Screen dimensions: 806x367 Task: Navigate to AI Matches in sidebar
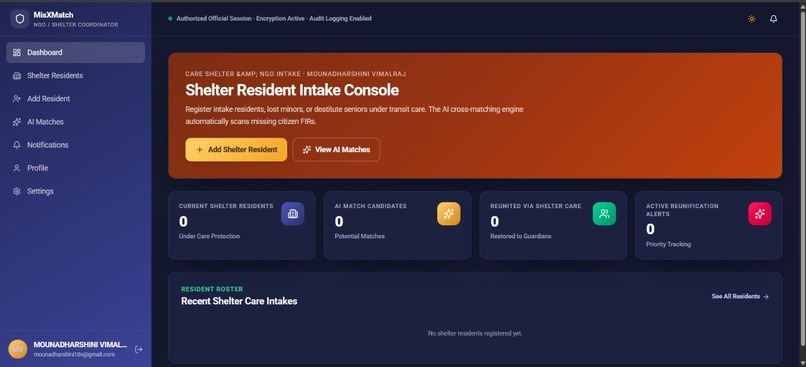pyautogui.click(x=76, y=122)
